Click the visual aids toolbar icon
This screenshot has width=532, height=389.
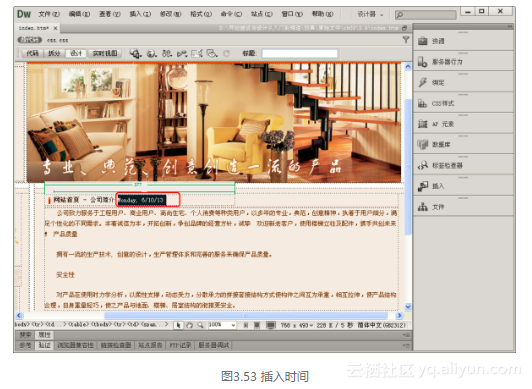point(212,54)
